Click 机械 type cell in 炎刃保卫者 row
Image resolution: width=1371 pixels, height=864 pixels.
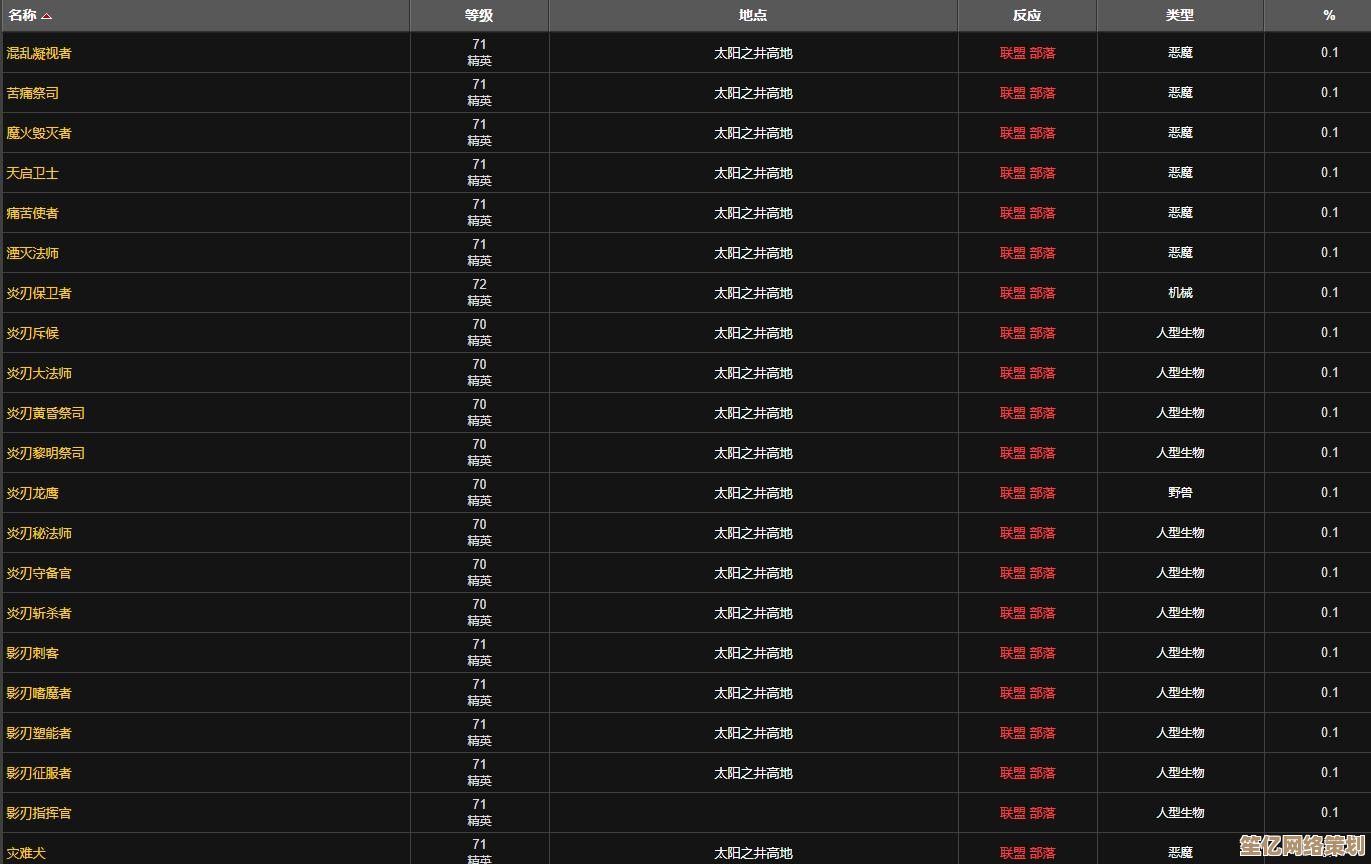point(1180,293)
